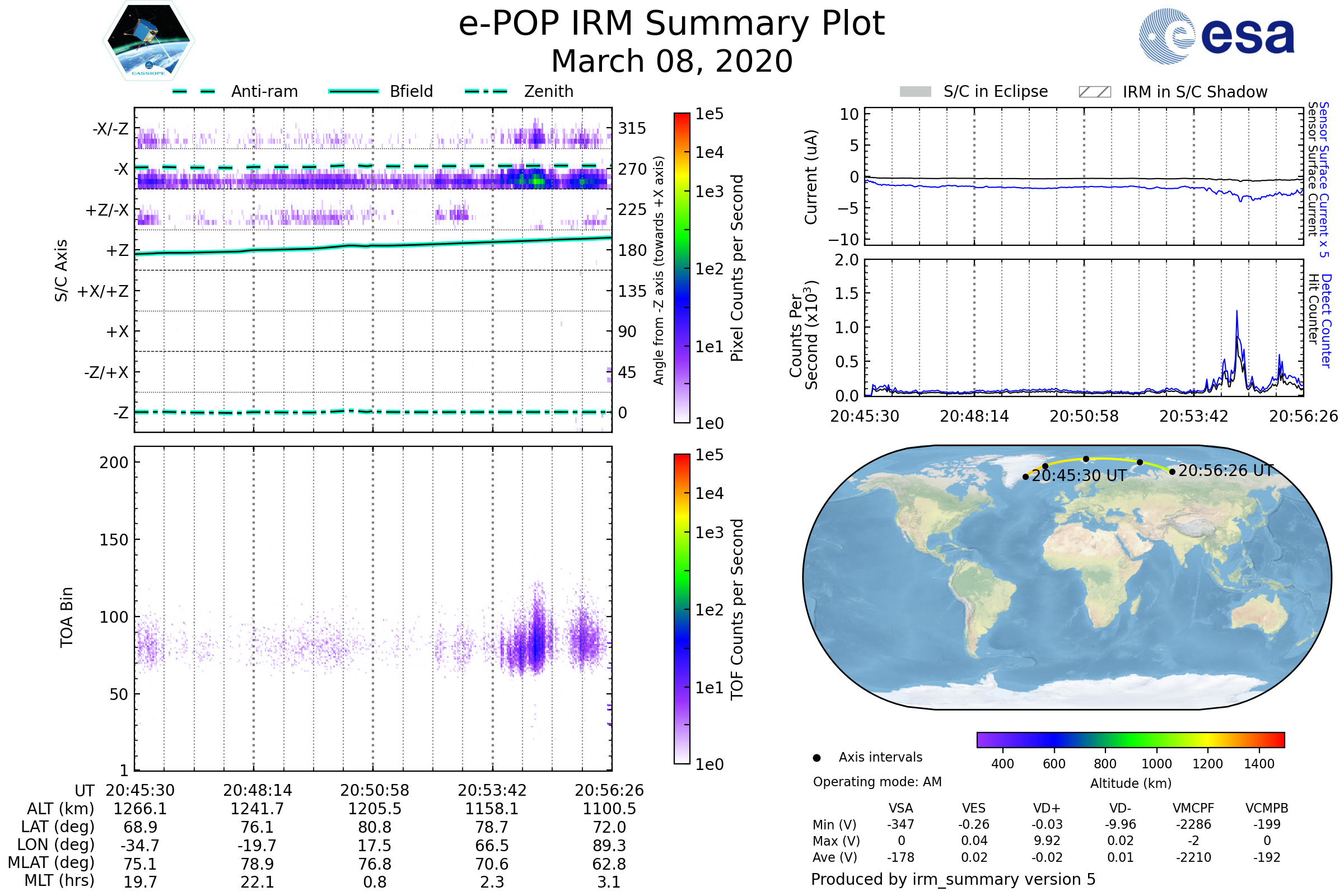Click the Operating mode: AM text
The width and height of the screenshot is (1344, 896).
coord(877,782)
